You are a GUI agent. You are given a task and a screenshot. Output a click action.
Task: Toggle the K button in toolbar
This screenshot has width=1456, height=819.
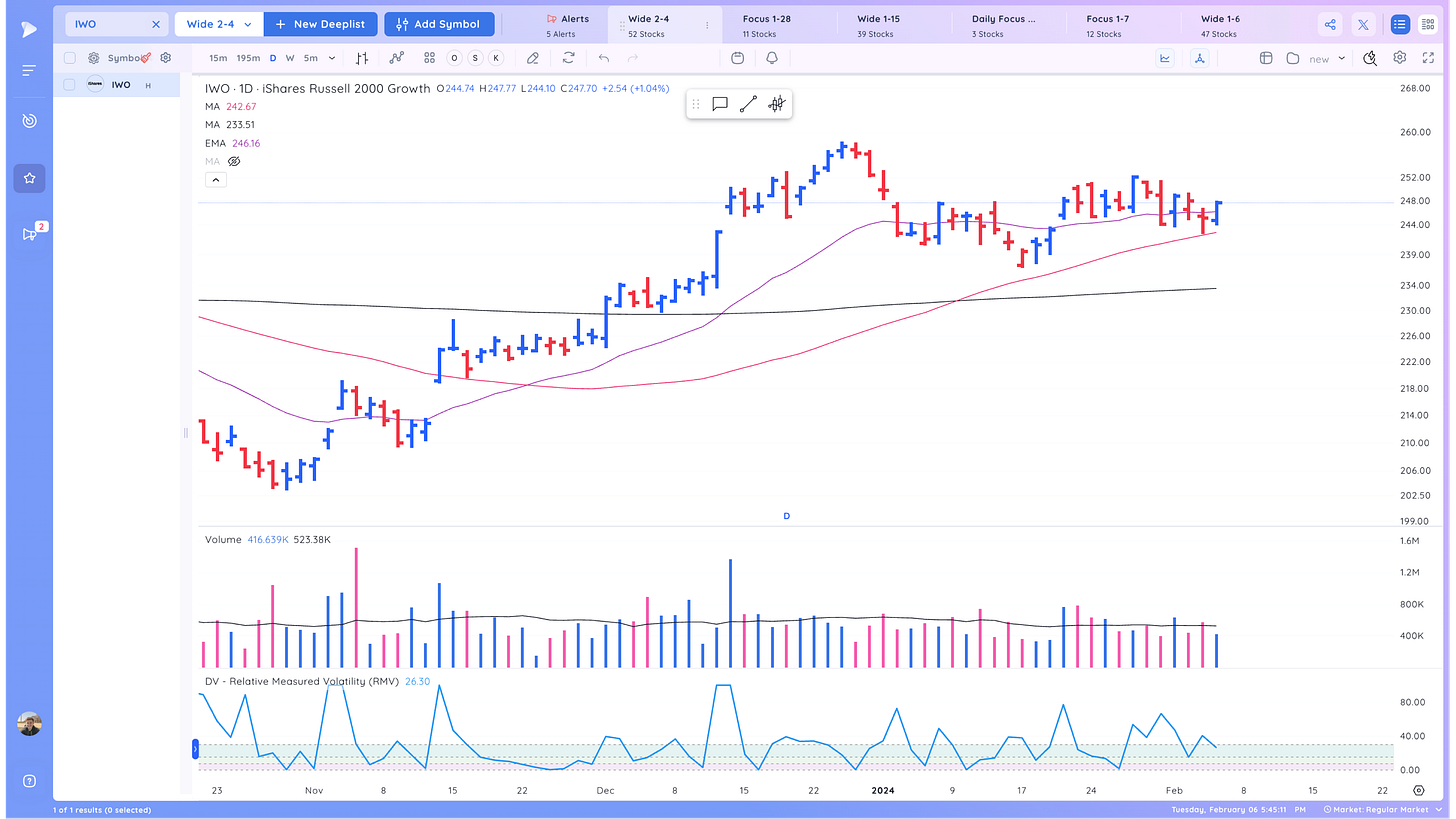point(495,58)
